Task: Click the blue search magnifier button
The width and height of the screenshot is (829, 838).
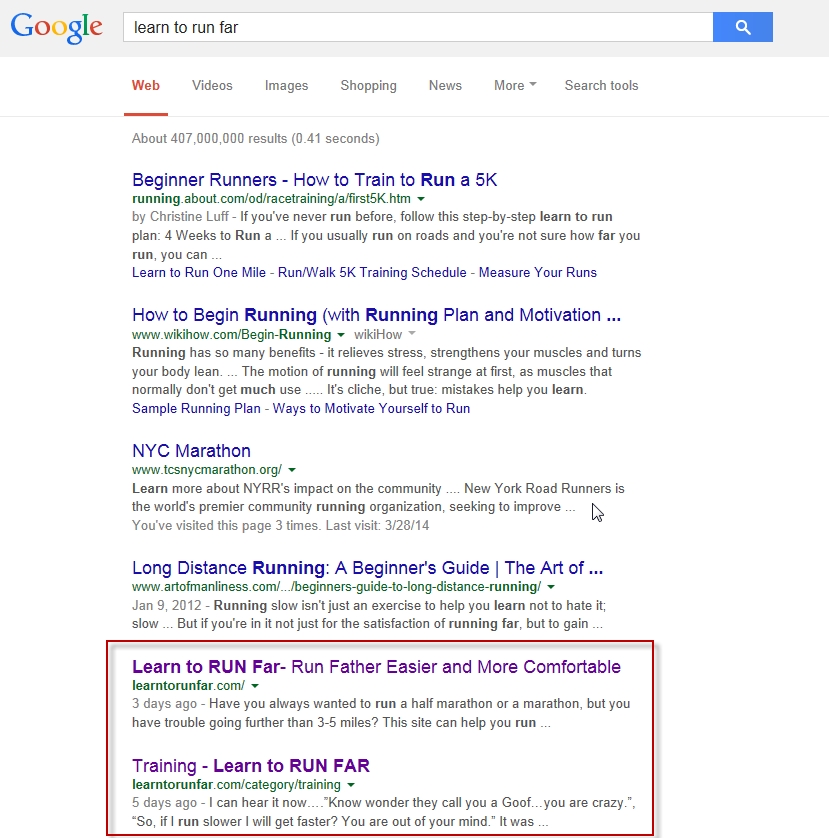Action: click(742, 27)
